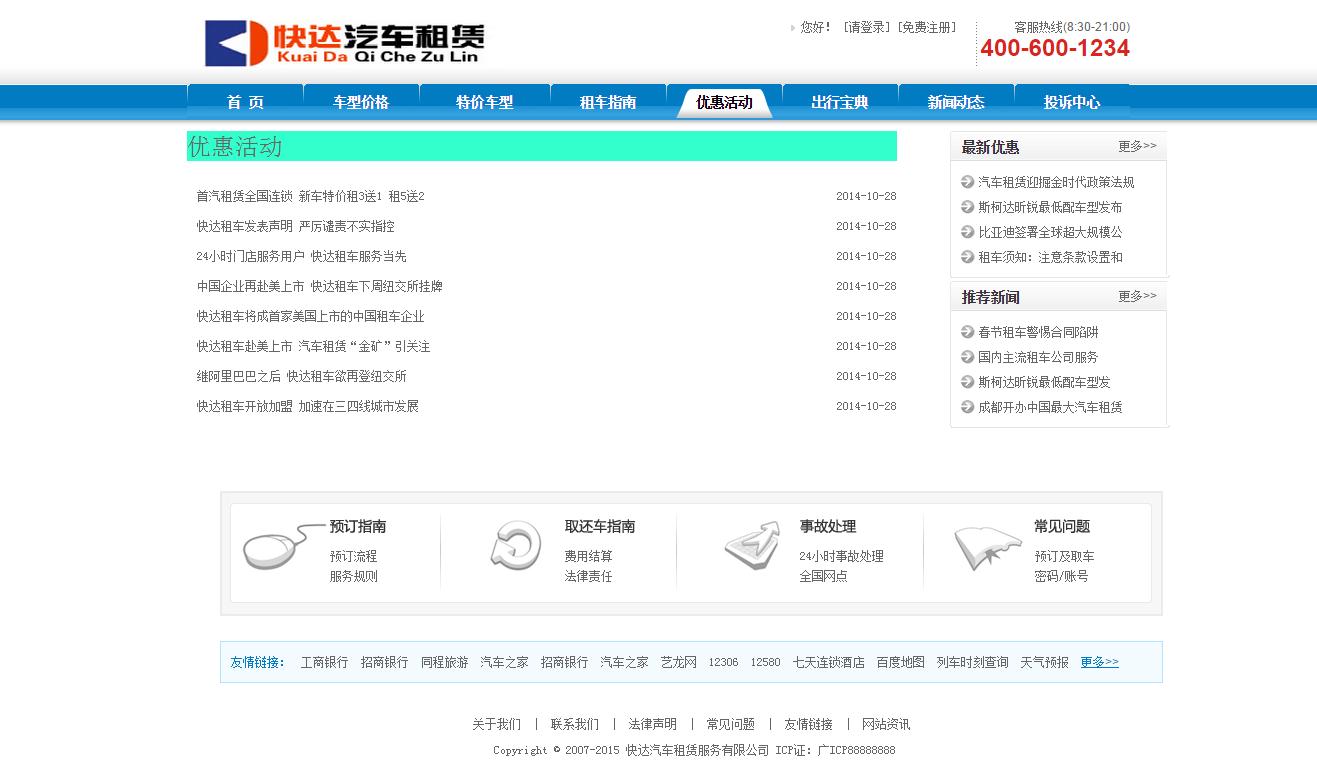Open the 免费注册 registration link
The image size is (1317, 773).
(927, 28)
